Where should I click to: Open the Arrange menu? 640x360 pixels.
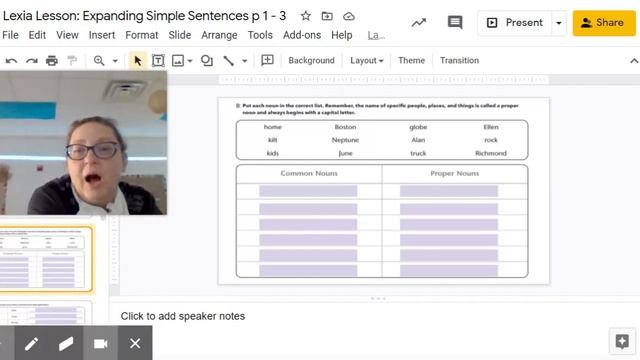pyautogui.click(x=219, y=35)
